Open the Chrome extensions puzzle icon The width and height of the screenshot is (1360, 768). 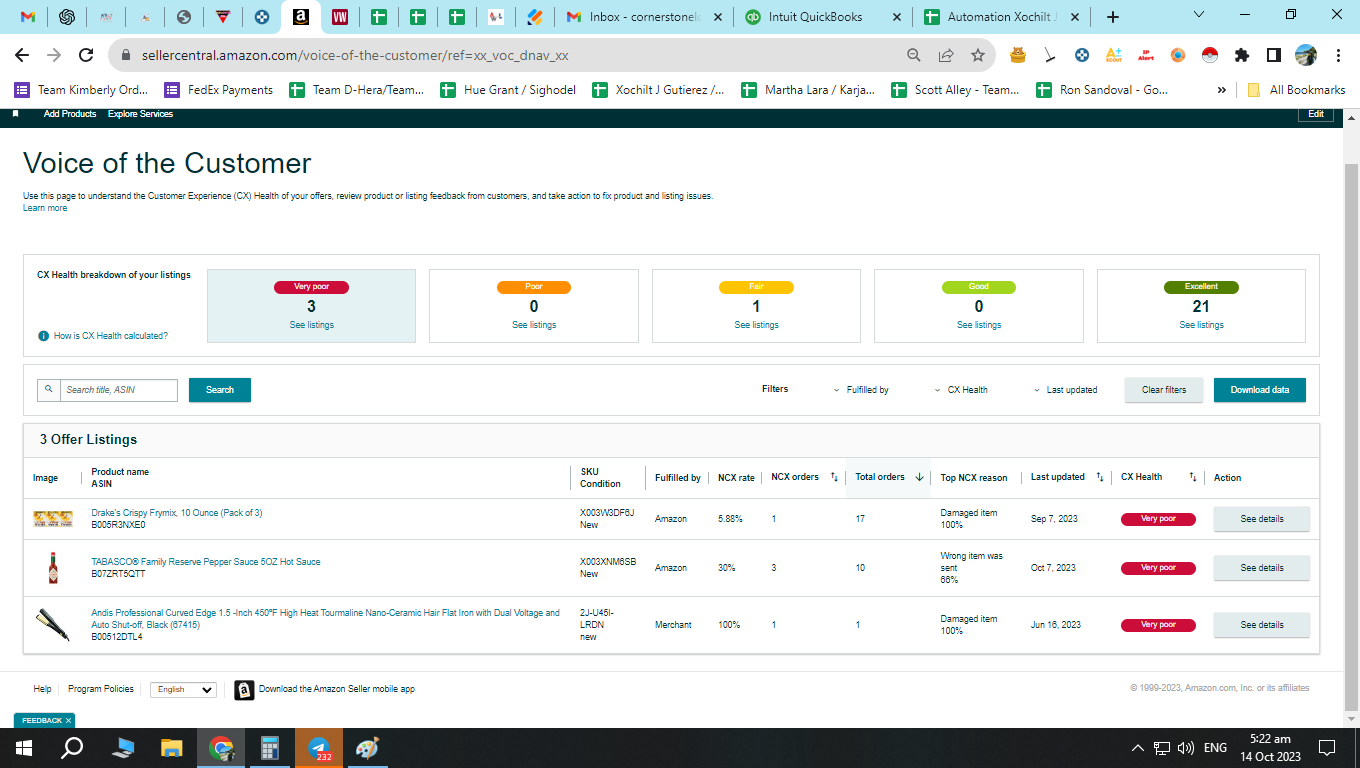point(1242,55)
